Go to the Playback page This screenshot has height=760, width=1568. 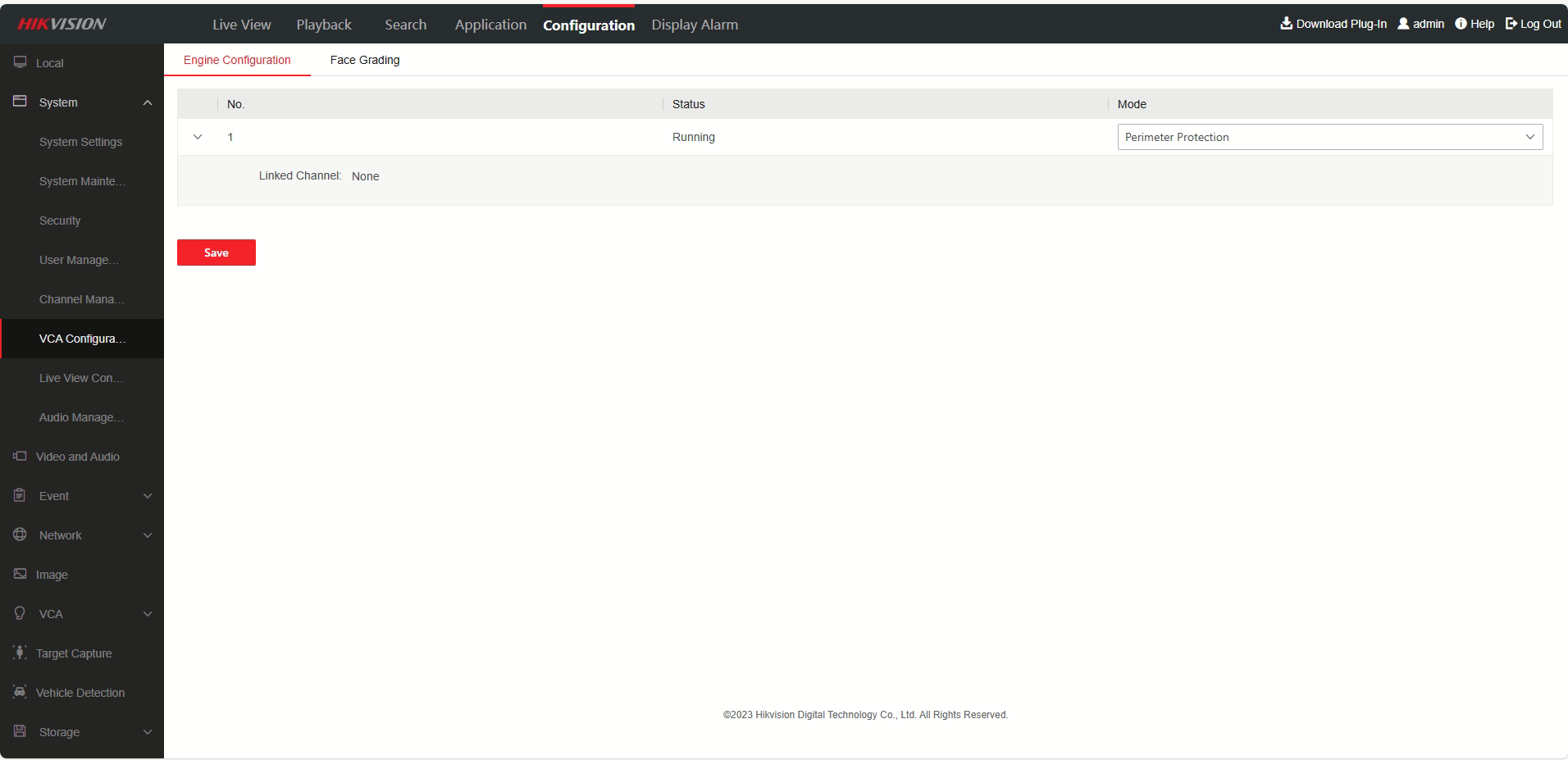(x=323, y=25)
